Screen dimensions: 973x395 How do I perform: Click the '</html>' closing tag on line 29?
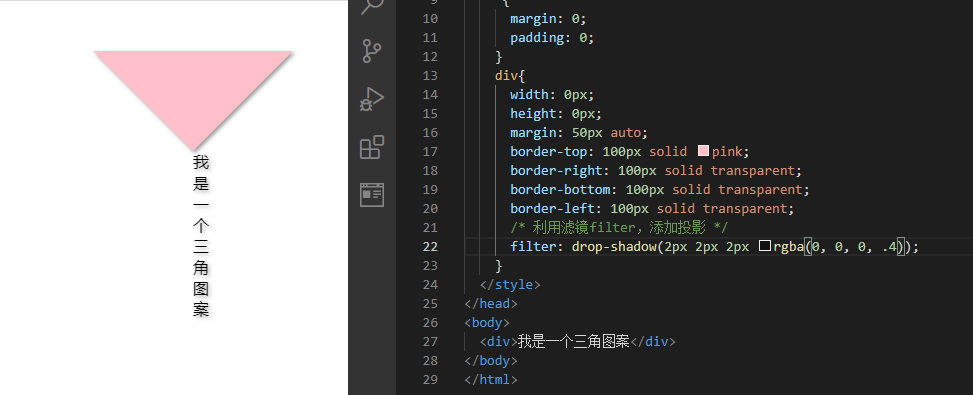[x=491, y=379]
